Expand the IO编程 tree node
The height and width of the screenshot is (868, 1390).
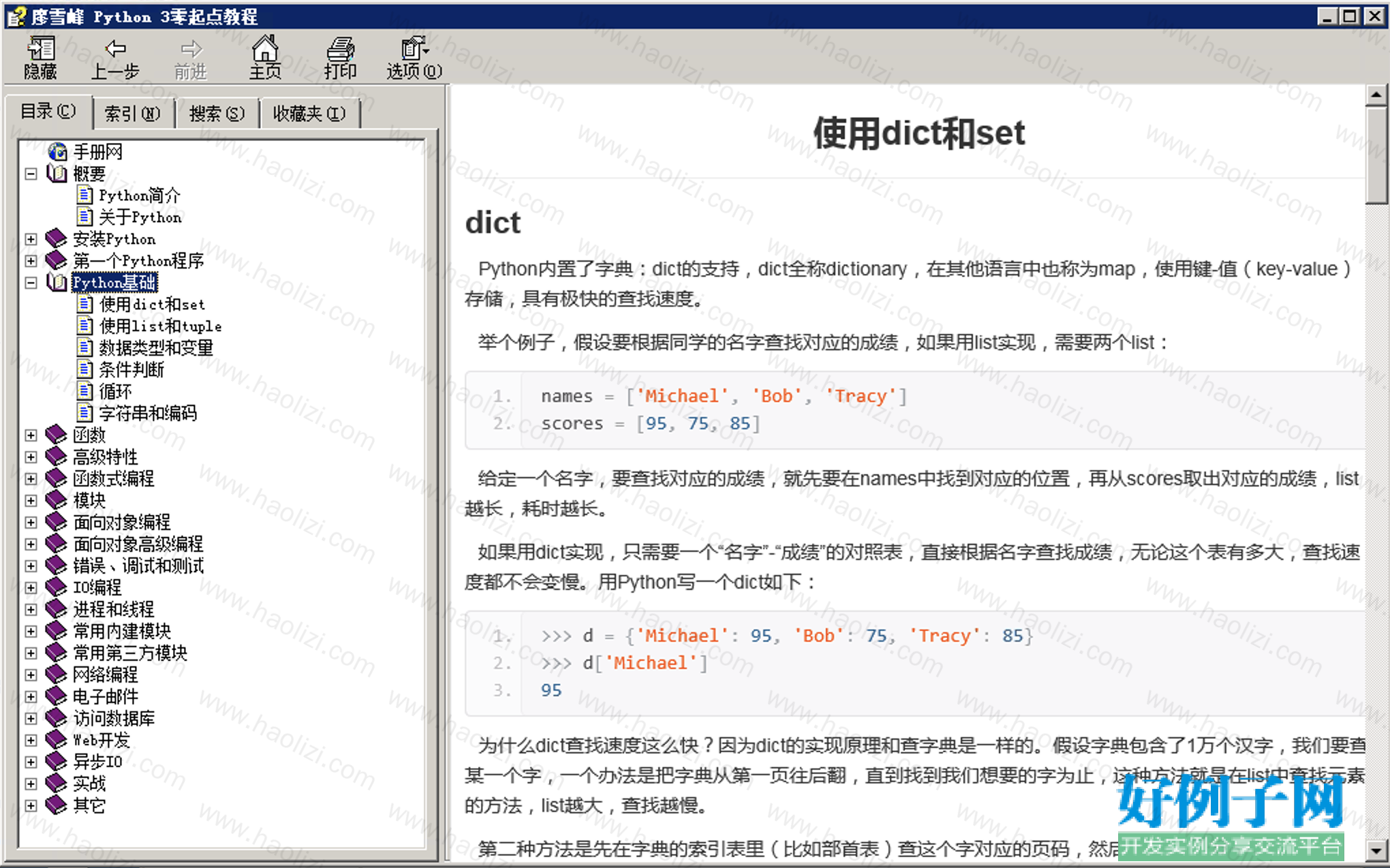[x=31, y=588]
